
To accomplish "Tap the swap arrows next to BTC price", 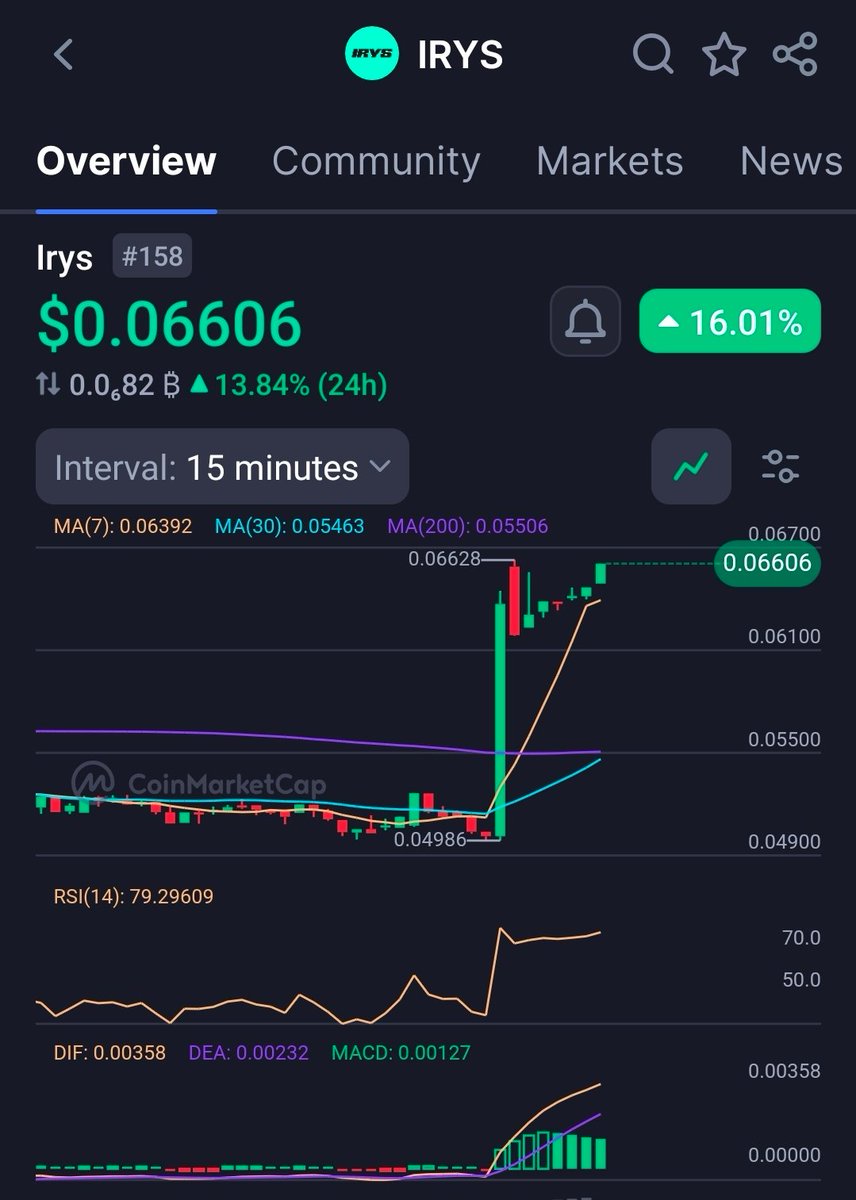I will [x=48, y=385].
